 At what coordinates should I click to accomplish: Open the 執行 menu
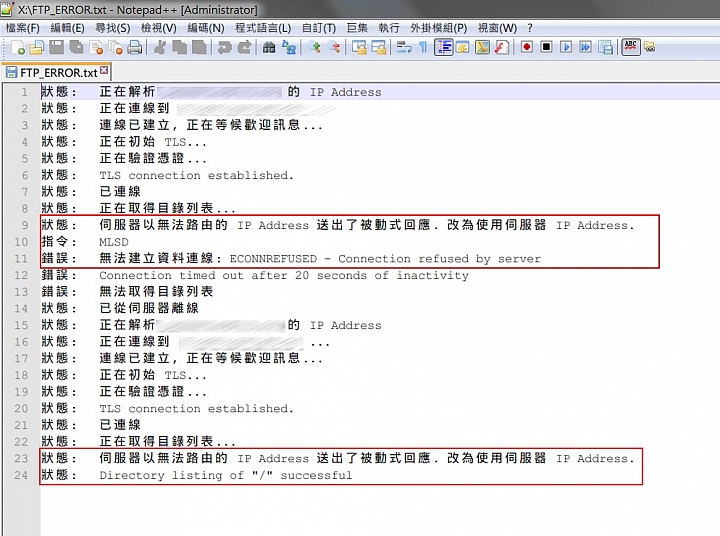(x=388, y=28)
